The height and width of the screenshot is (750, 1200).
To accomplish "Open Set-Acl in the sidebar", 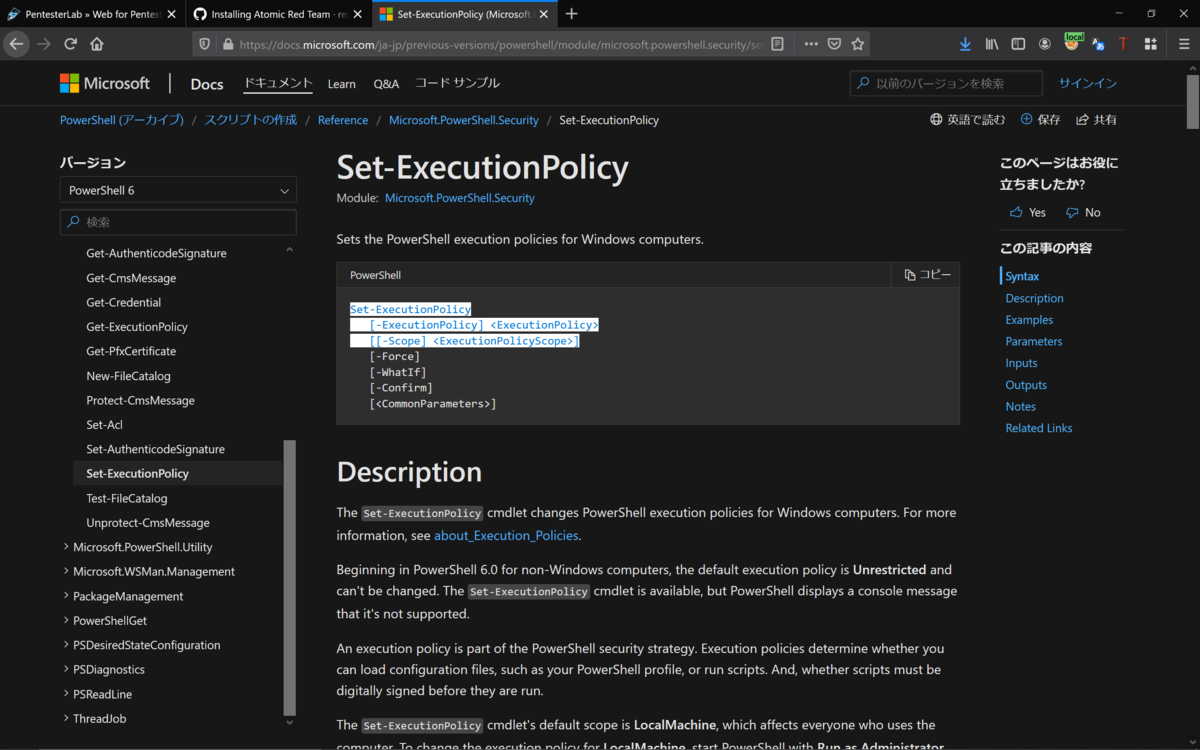I will coord(104,425).
